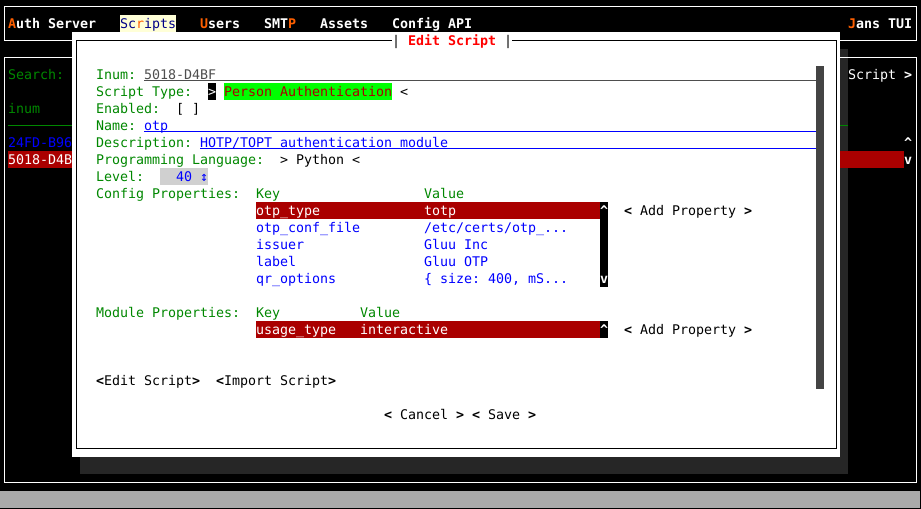This screenshot has width=921, height=509.
Task: Switch to the Auth Server tab
Action: (52, 23)
